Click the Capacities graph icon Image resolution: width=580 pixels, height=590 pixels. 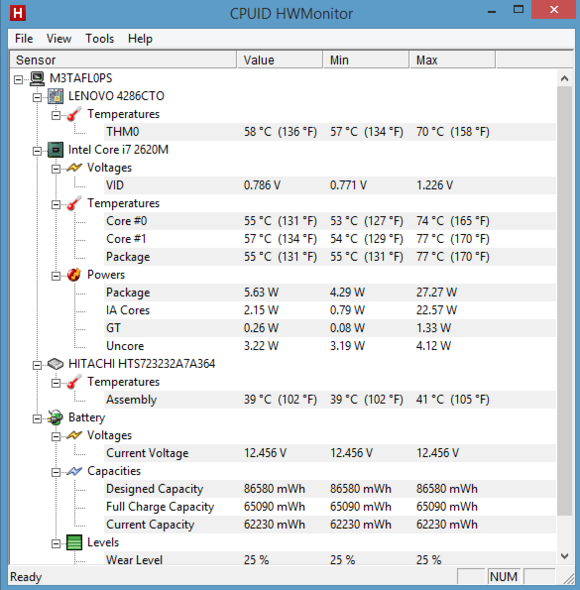[74, 471]
